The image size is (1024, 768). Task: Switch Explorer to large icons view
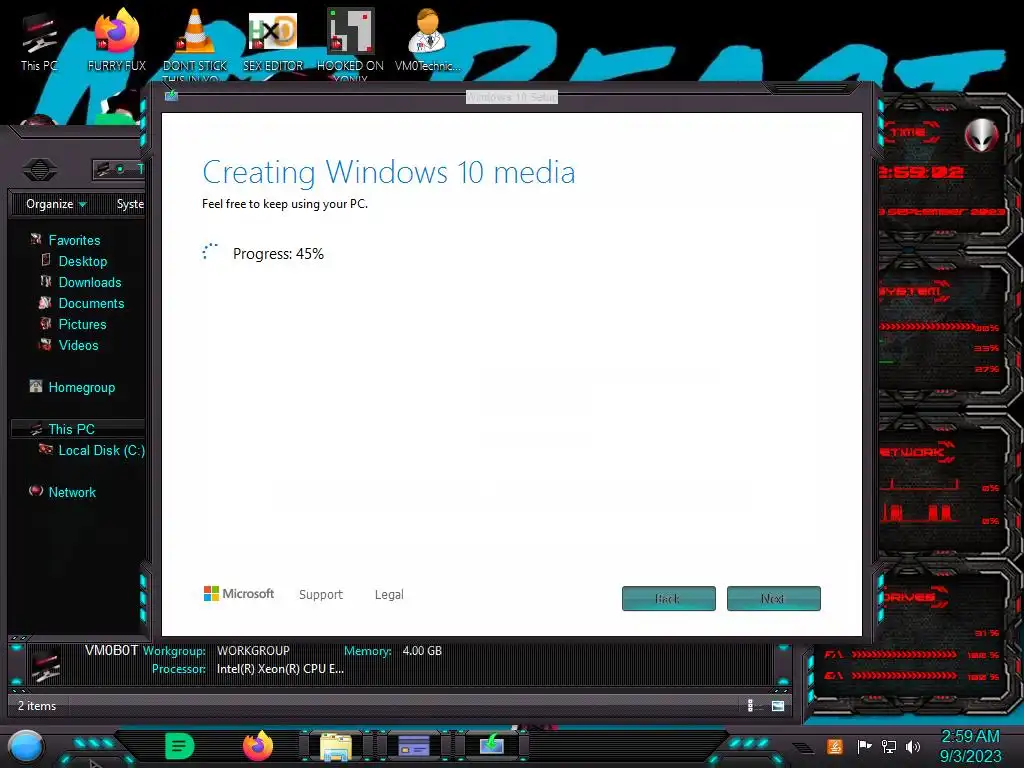click(778, 705)
